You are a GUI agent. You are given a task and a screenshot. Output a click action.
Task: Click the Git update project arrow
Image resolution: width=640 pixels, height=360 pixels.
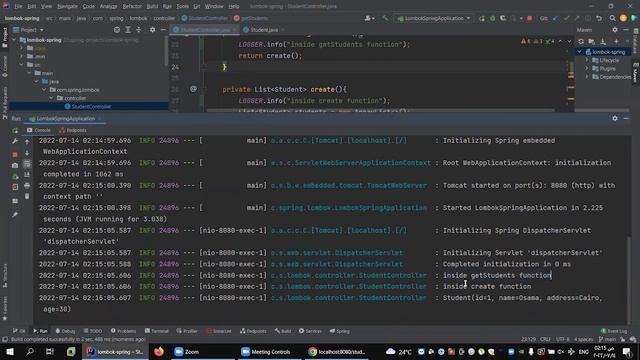(555, 18)
